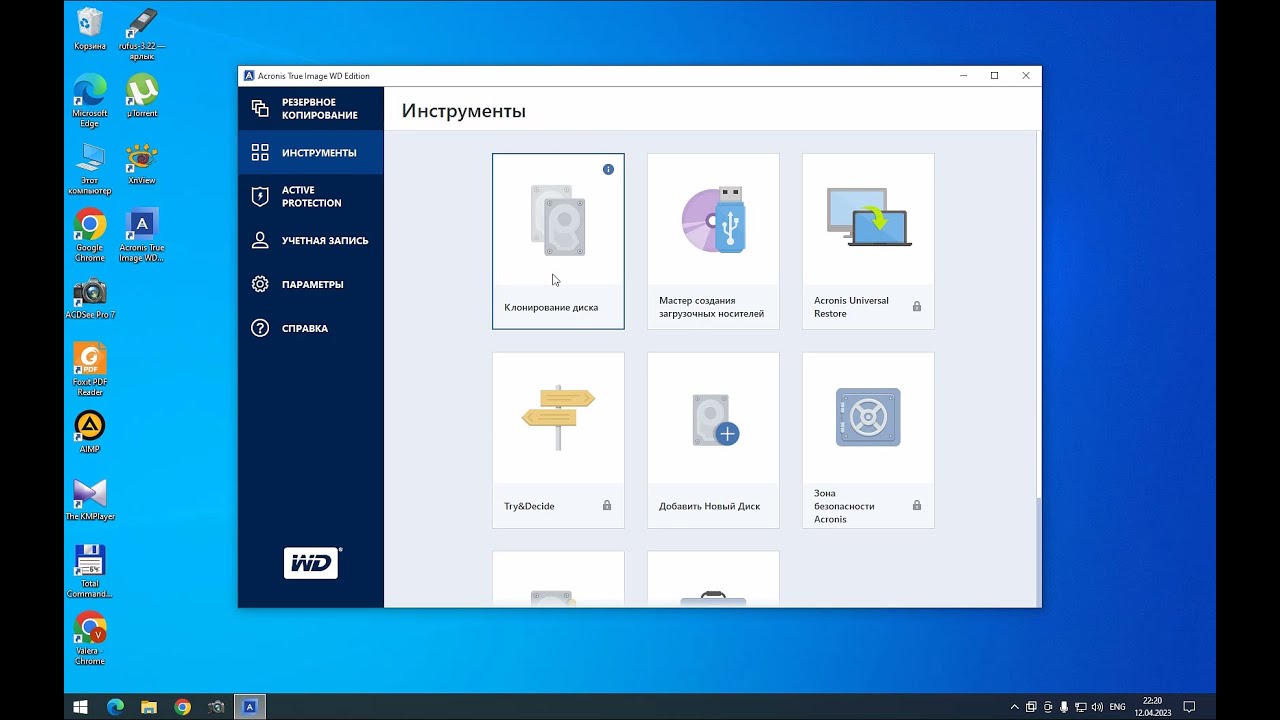Click the lock icon on Acronis Universal Restore
Image resolution: width=1280 pixels, height=720 pixels.
pyautogui.click(x=917, y=306)
